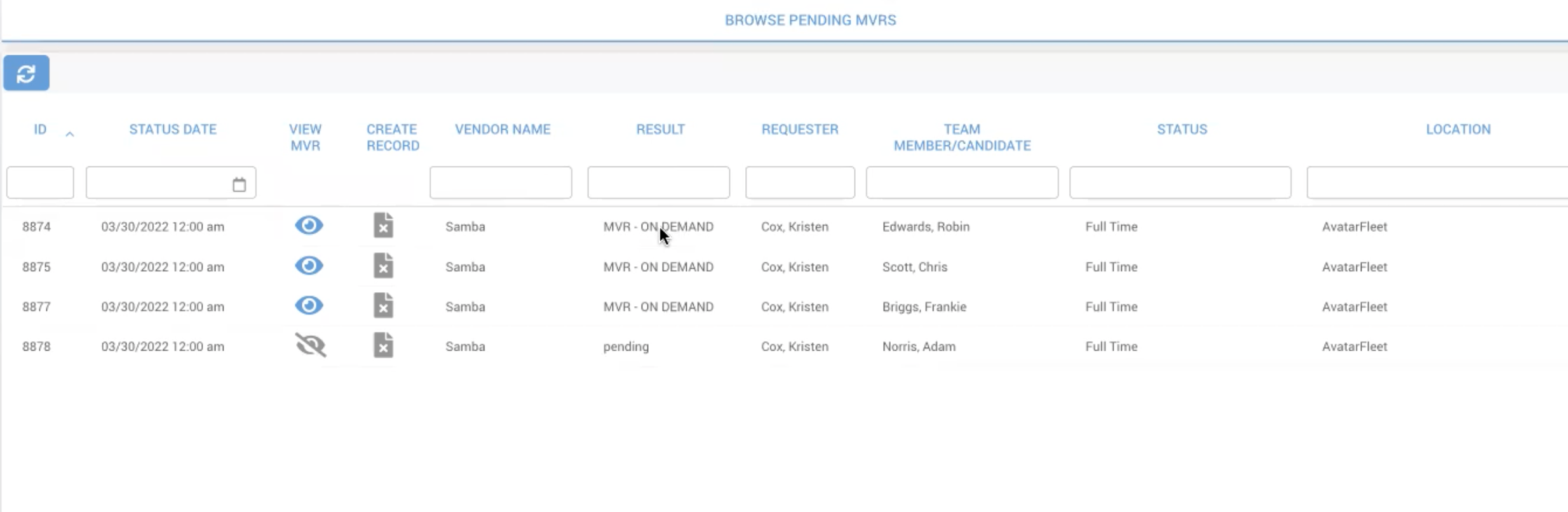Image resolution: width=1568 pixels, height=512 pixels.
Task: Focus the Team Member/Candidate filter field
Action: point(962,183)
